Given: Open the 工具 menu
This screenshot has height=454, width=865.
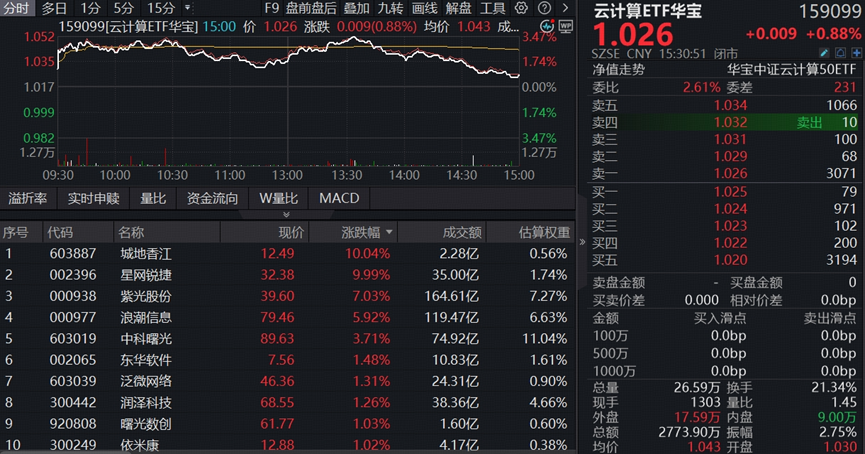Looking at the screenshot, I should click(493, 8).
